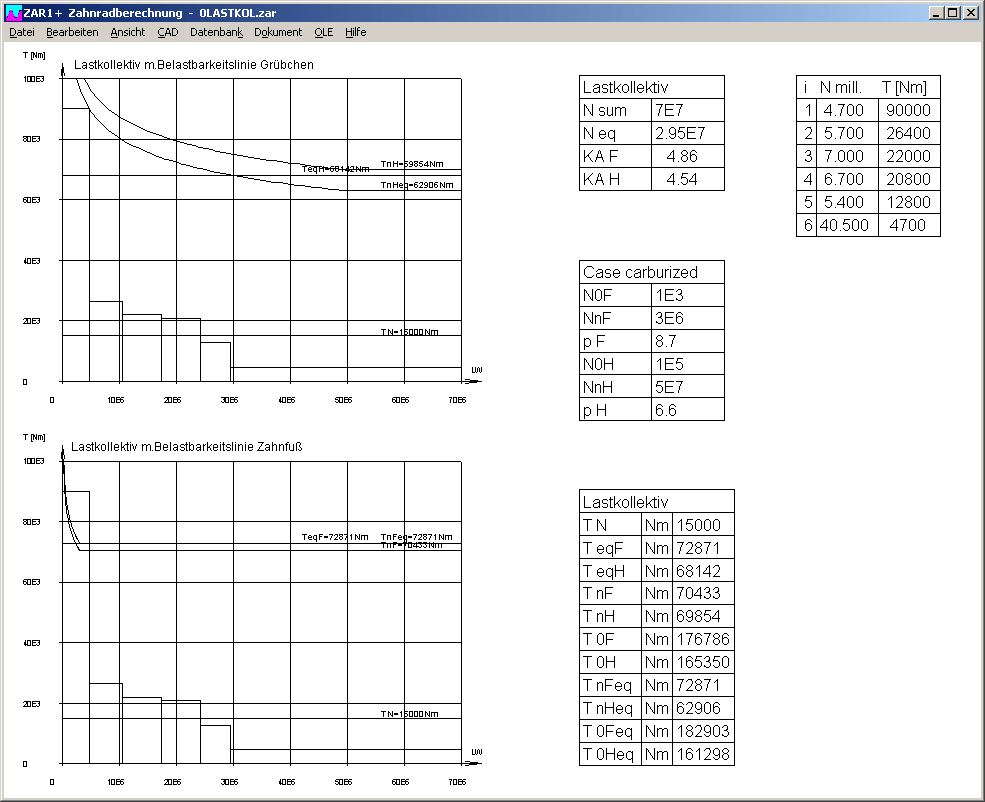The image size is (985, 802).
Task: Click the T 0Heq value 161298
Action: [703, 755]
